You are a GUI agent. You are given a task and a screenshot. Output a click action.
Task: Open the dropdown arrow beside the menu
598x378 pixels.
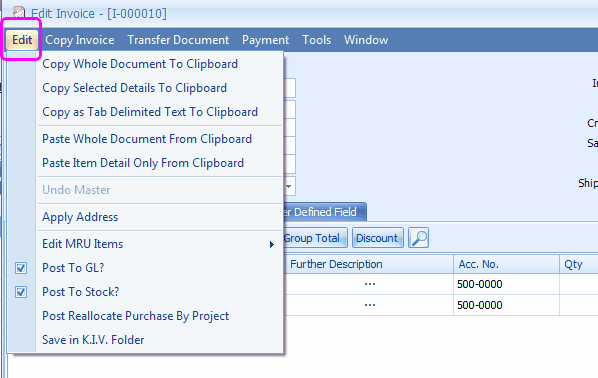click(289, 186)
